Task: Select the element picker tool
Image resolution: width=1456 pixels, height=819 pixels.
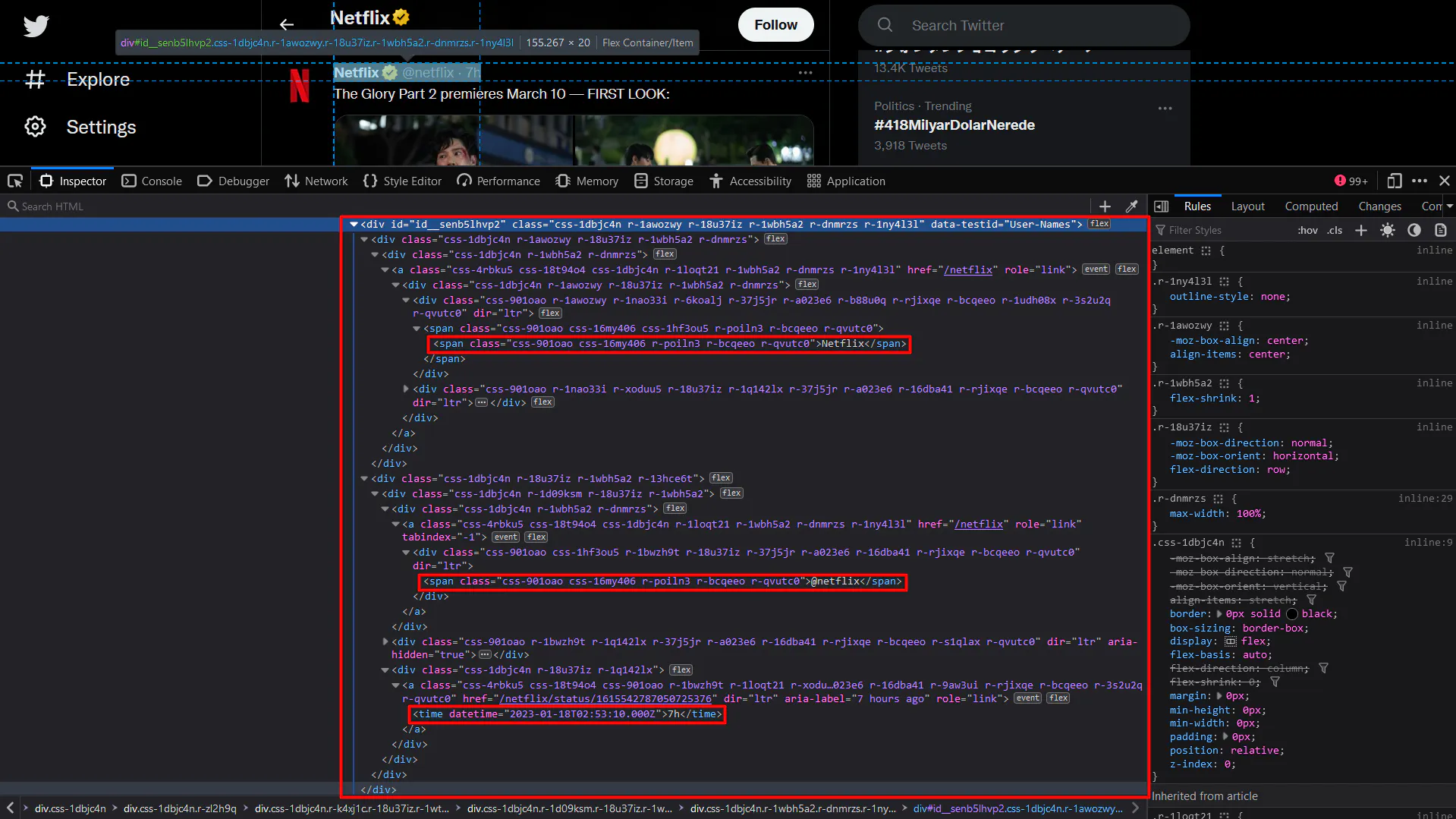Action: (x=15, y=181)
